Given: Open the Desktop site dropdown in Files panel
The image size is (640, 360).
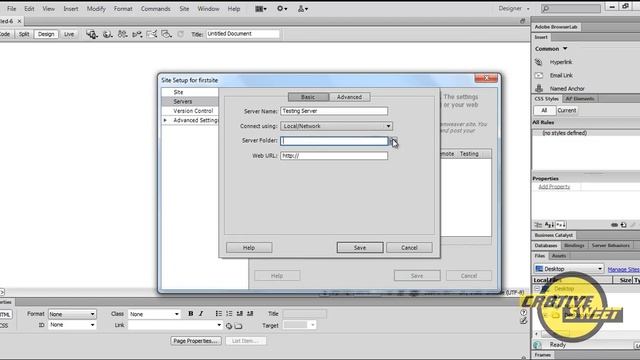Looking at the screenshot, I should click(x=569, y=269).
